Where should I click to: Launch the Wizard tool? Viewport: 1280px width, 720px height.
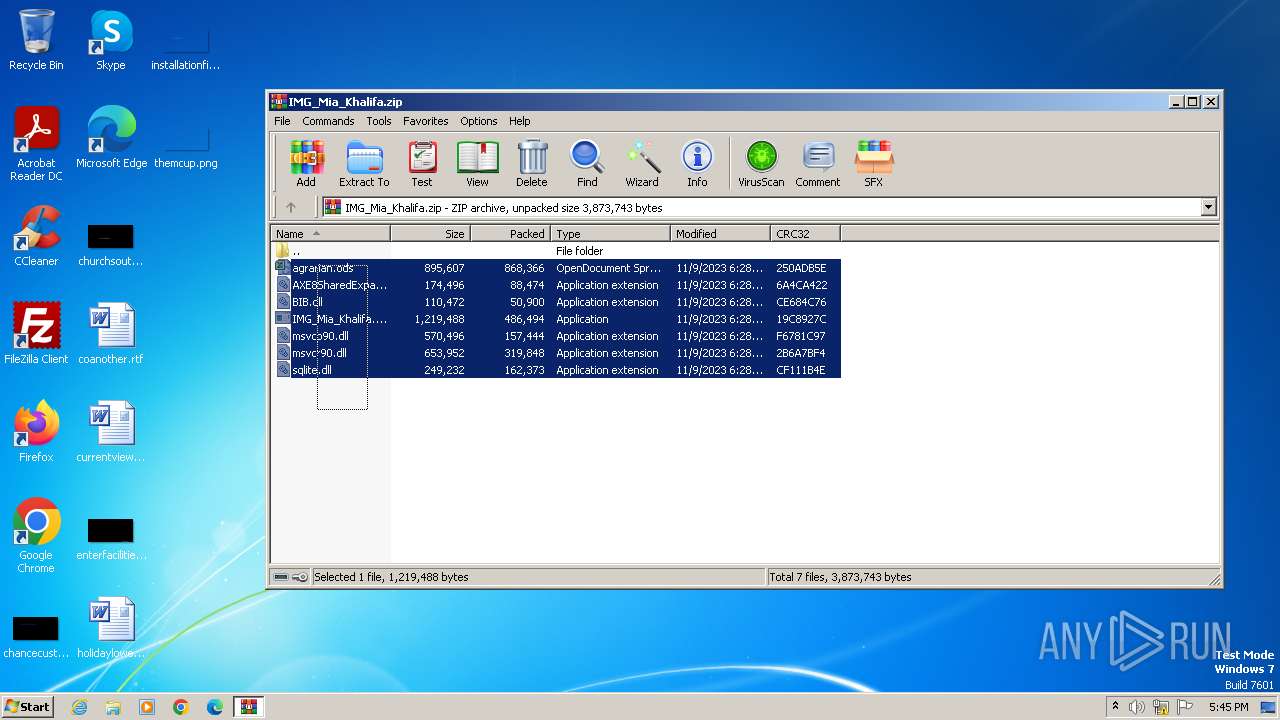pos(642,164)
